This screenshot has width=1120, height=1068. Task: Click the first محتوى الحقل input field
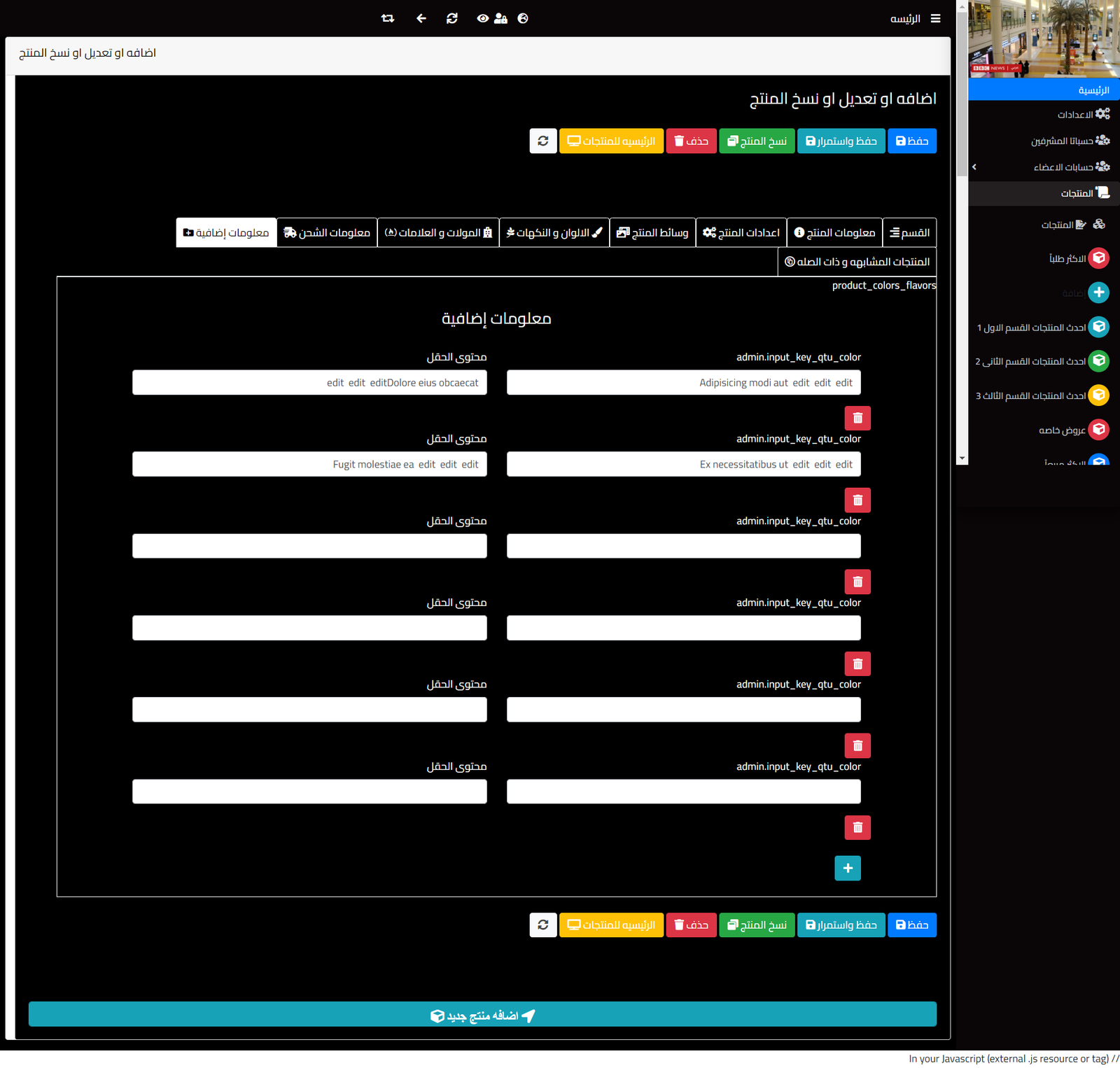(x=309, y=383)
